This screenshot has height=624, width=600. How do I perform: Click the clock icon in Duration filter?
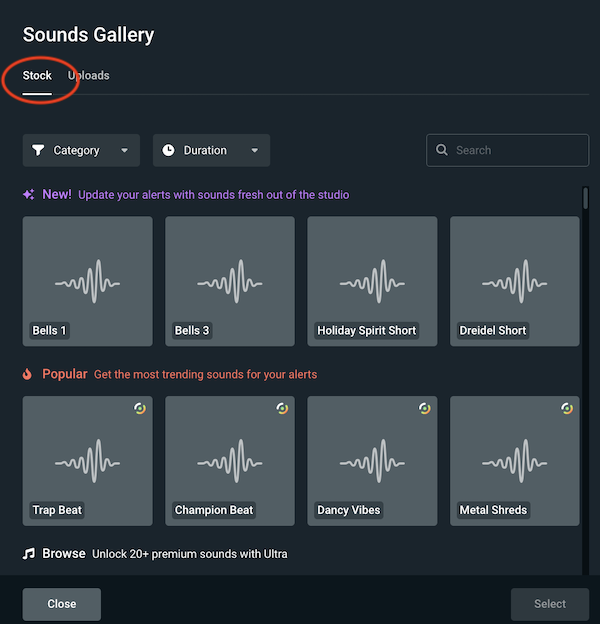pos(168,150)
